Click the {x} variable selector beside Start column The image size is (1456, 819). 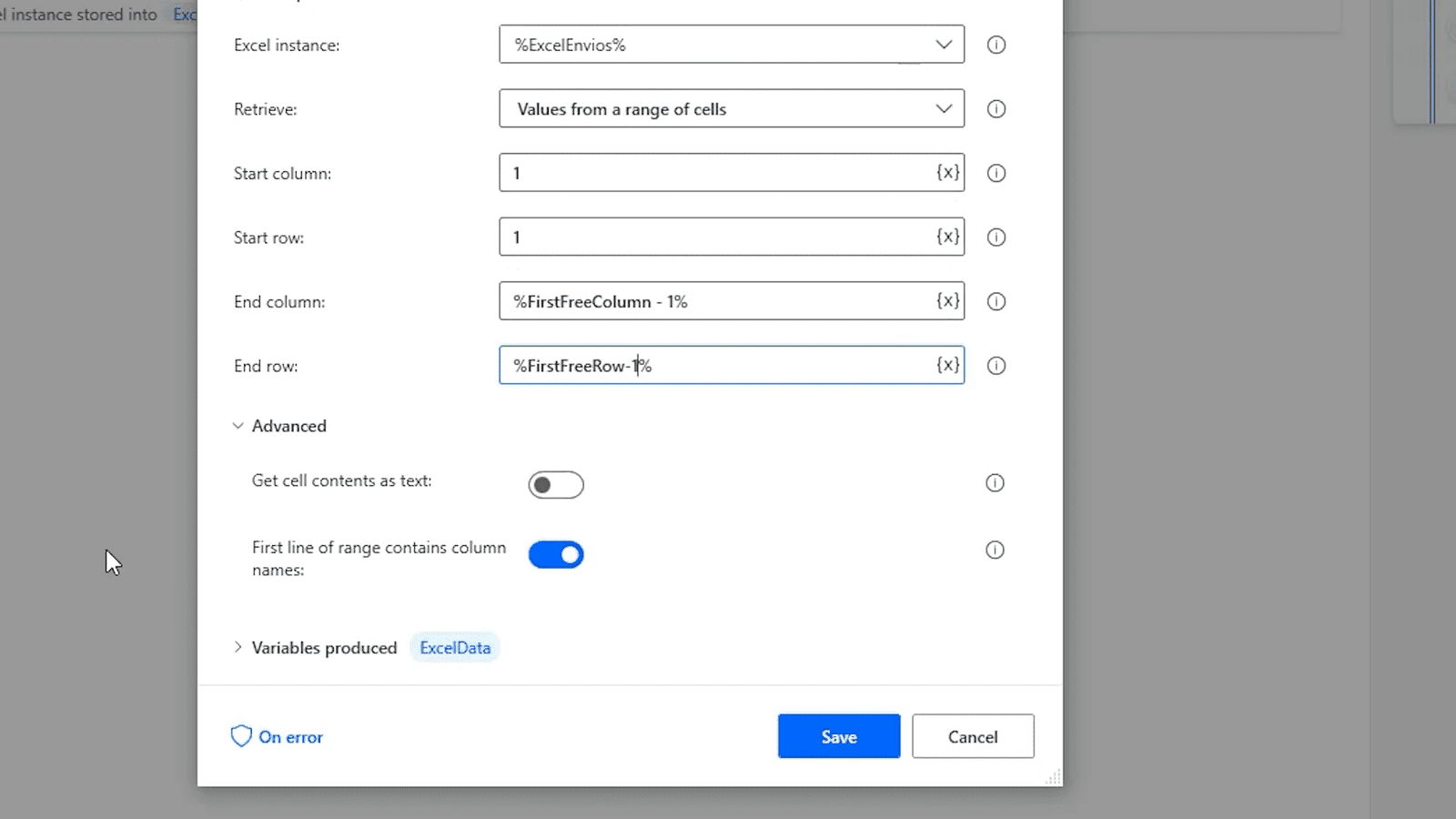click(947, 173)
